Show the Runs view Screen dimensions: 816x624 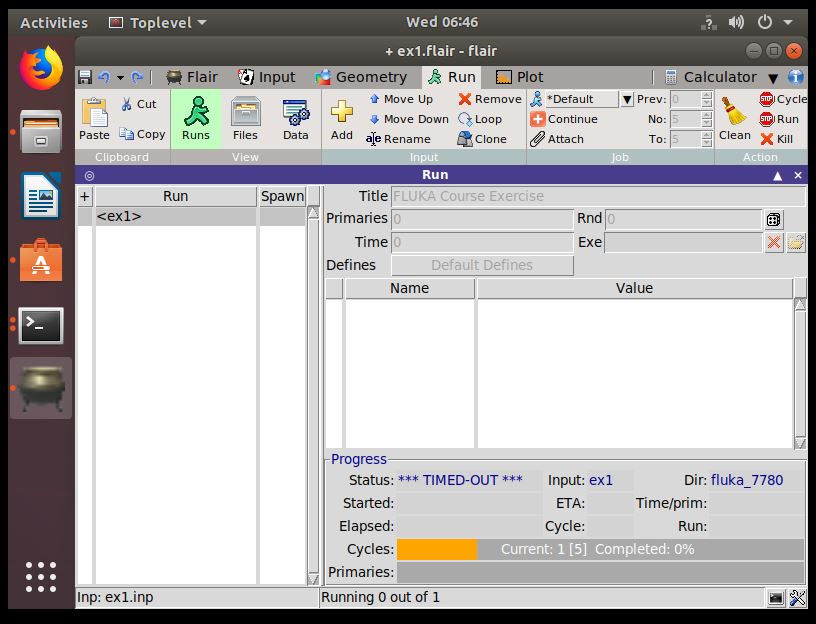click(196, 119)
